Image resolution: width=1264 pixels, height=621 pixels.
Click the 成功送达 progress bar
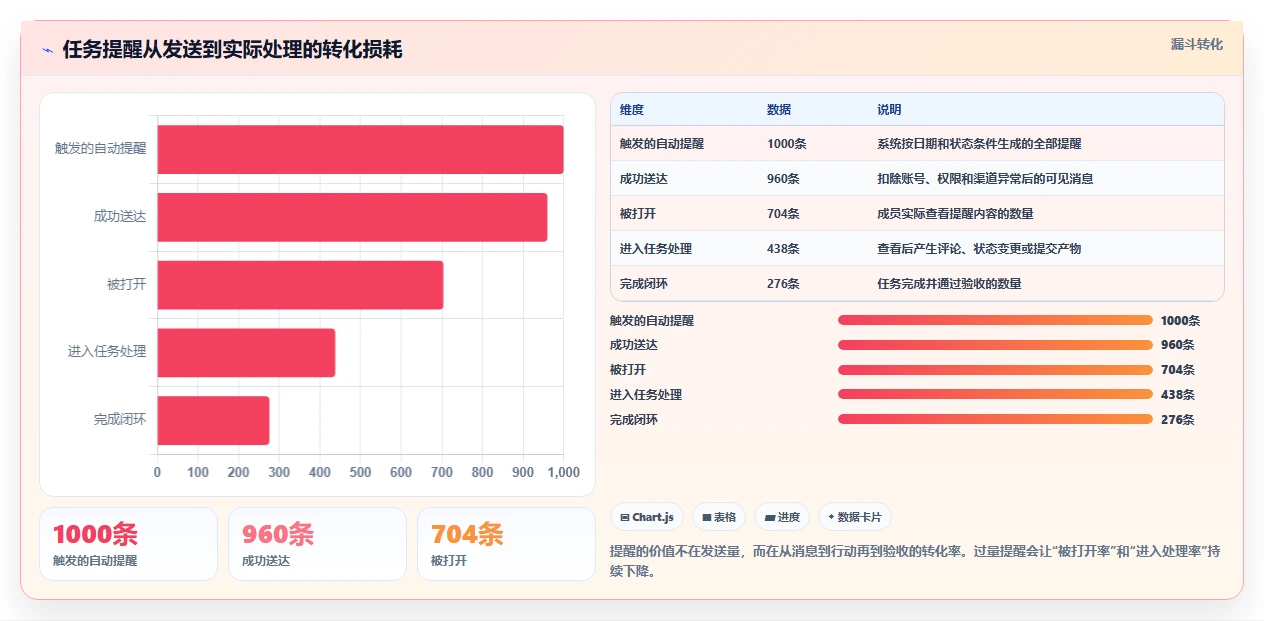[995, 345]
